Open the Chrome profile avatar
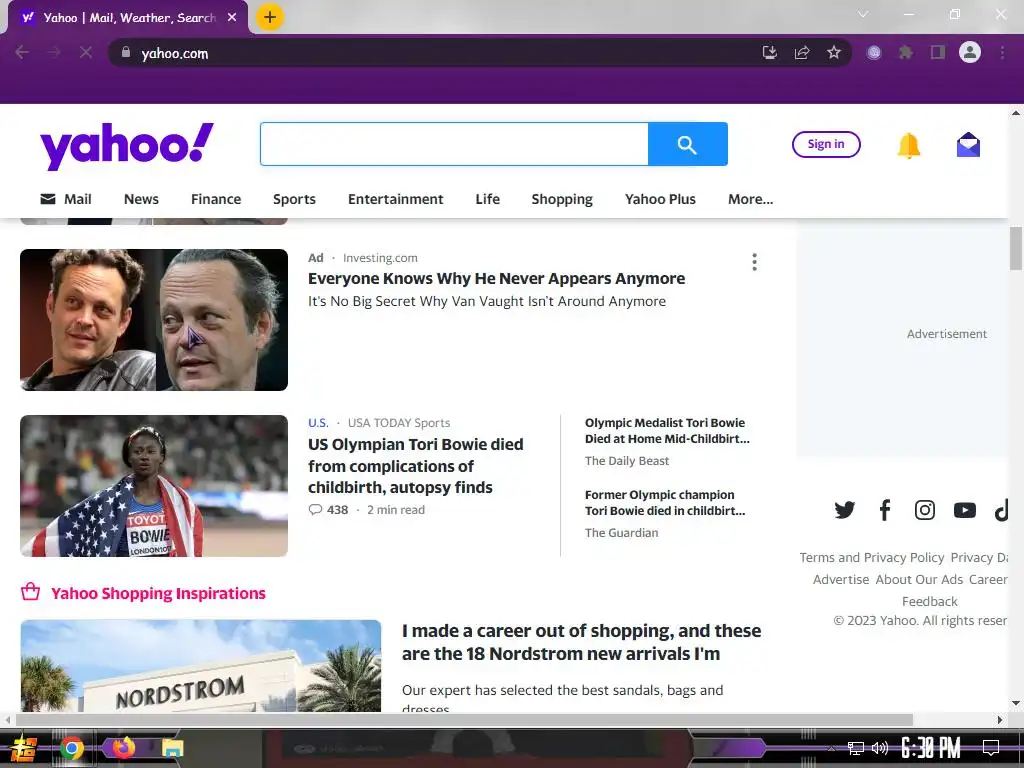 (970, 52)
